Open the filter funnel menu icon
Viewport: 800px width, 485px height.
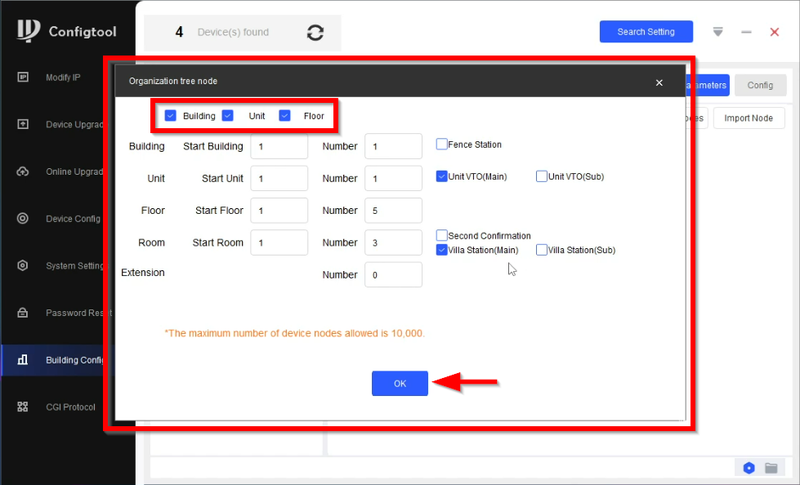718,32
